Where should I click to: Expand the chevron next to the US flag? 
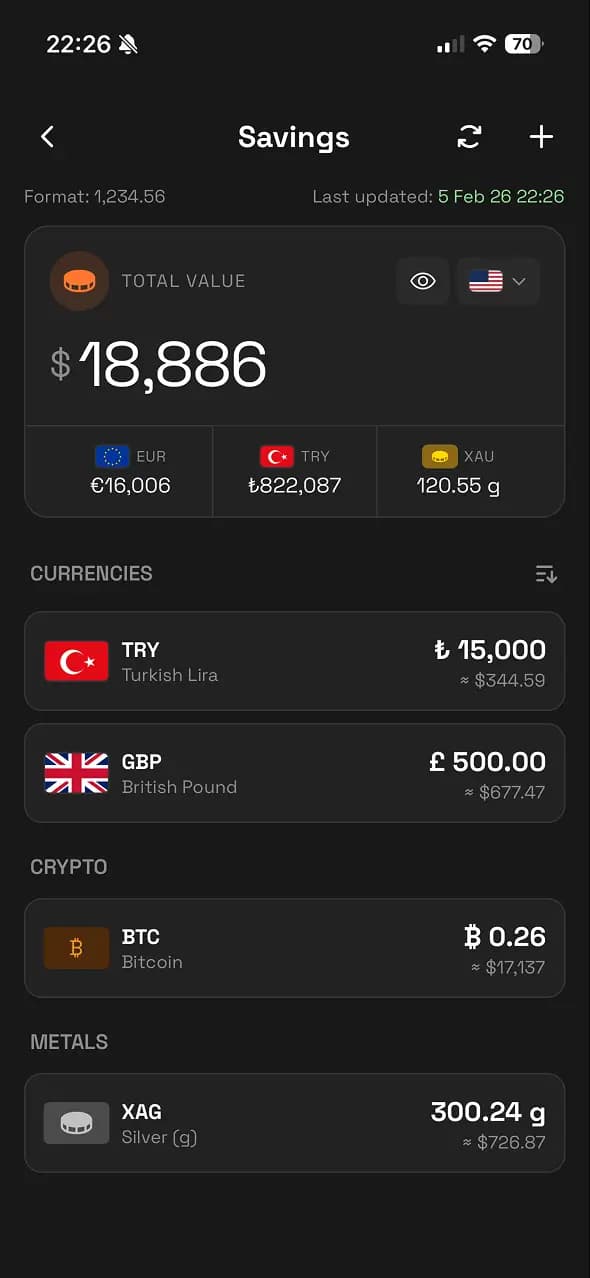[x=521, y=281]
